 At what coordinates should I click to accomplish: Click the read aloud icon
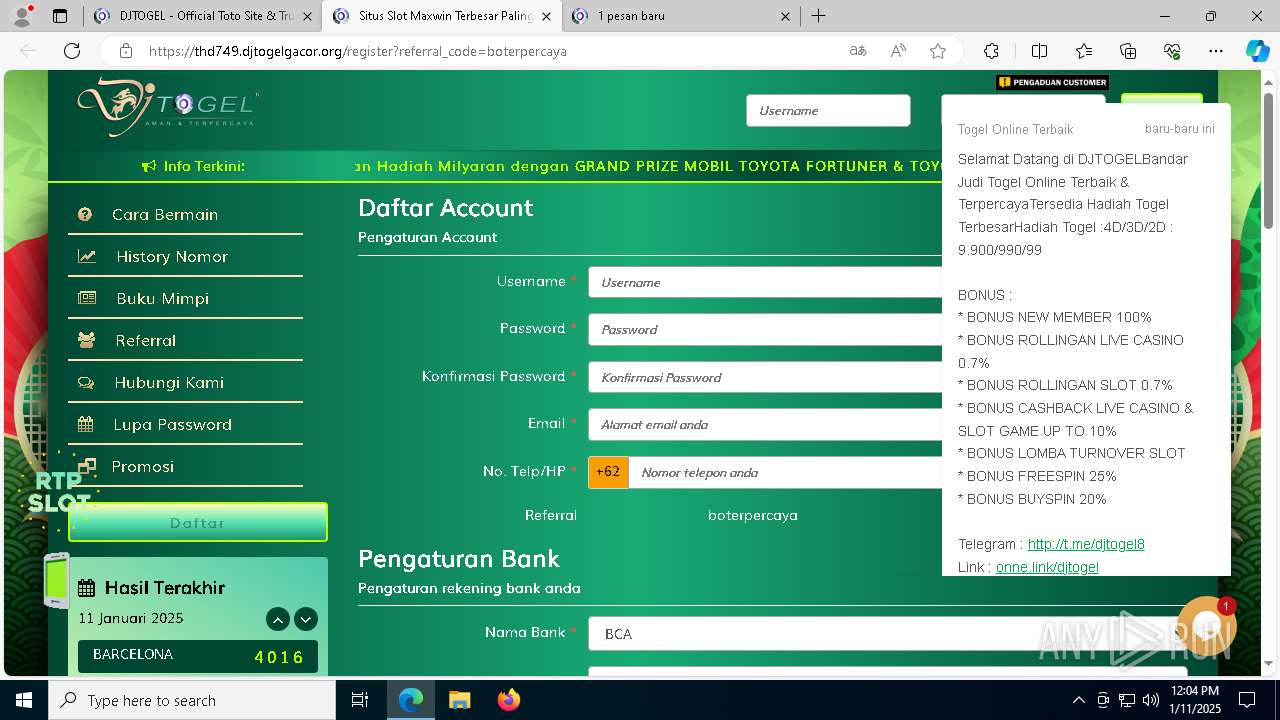pyautogui.click(x=898, y=51)
